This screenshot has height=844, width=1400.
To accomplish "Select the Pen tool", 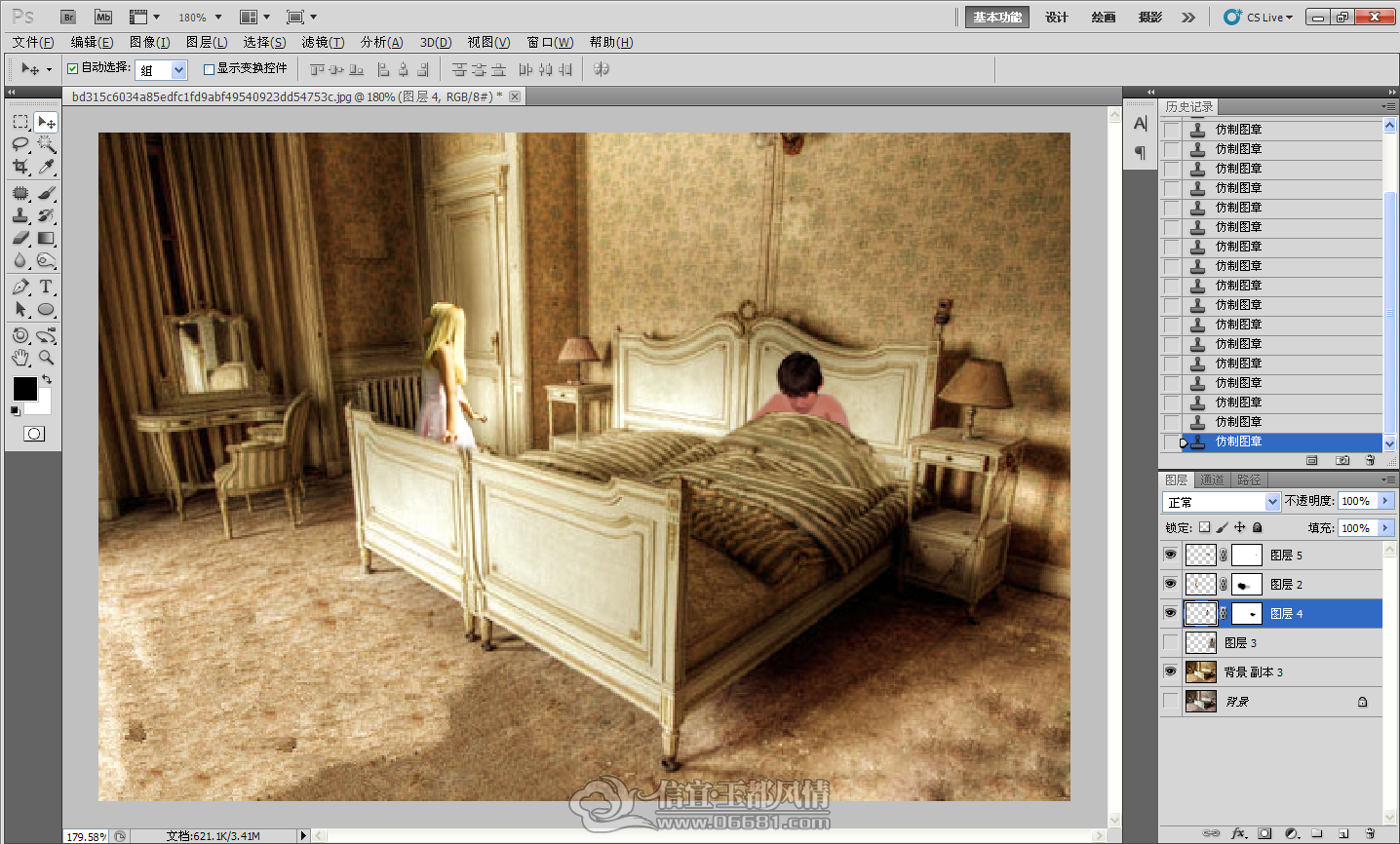I will point(20,287).
